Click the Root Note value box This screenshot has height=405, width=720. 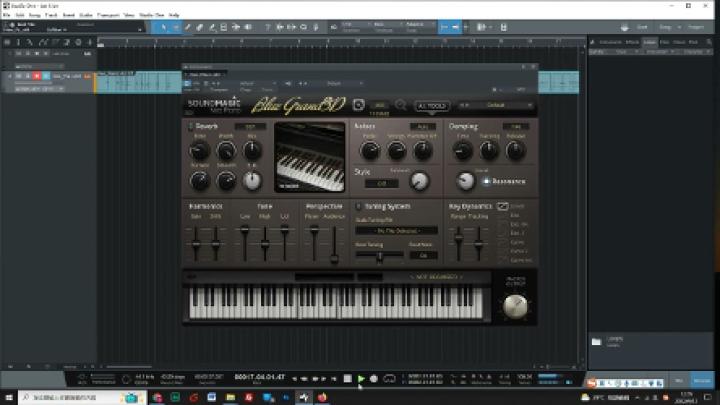(x=423, y=255)
